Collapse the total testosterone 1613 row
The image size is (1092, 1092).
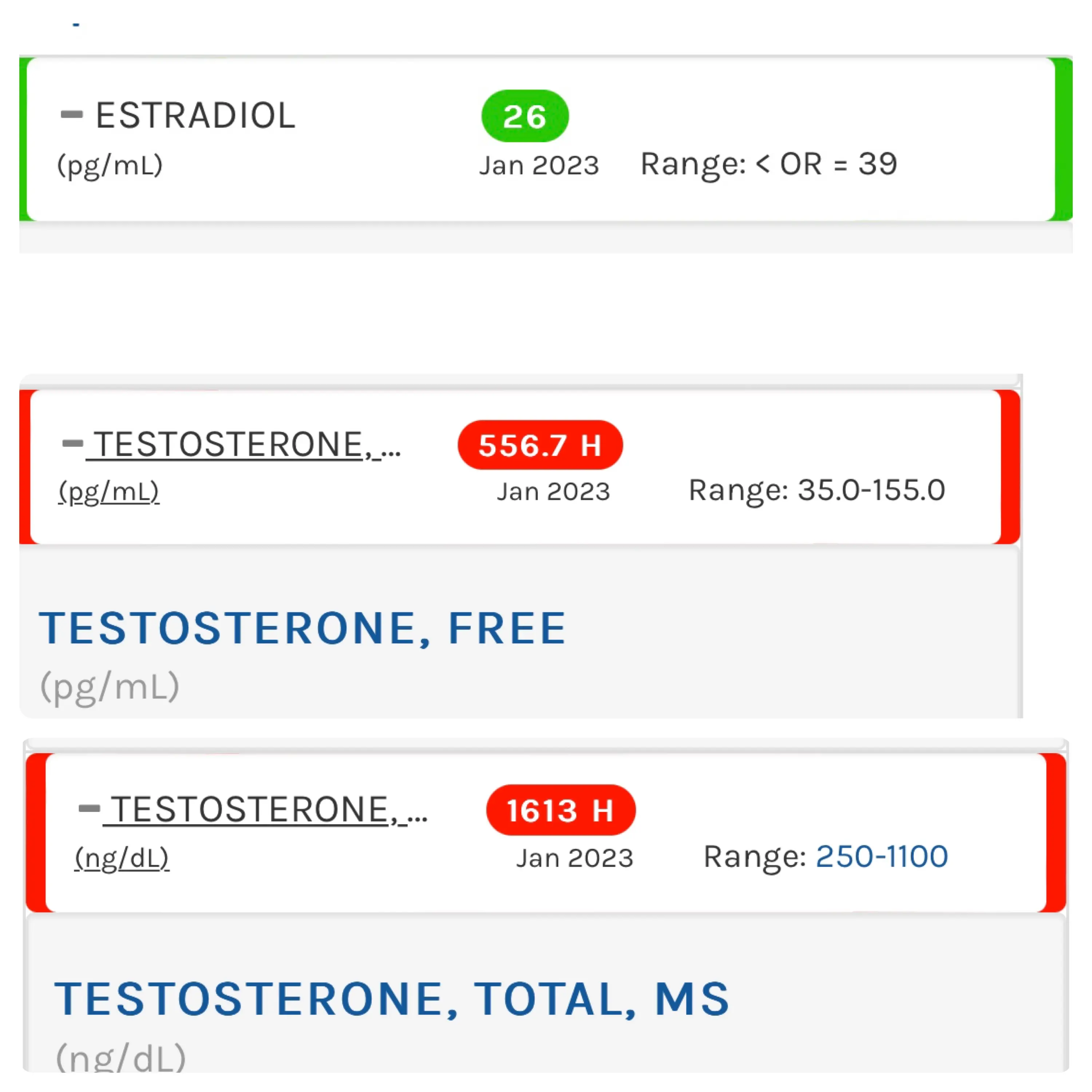89,808
